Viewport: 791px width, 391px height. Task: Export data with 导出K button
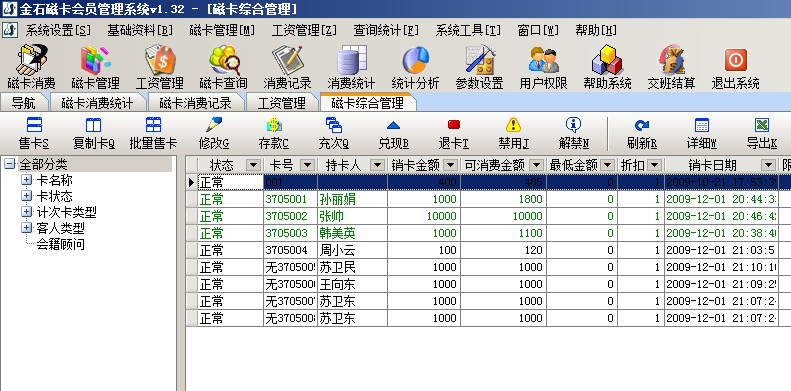(762, 134)
